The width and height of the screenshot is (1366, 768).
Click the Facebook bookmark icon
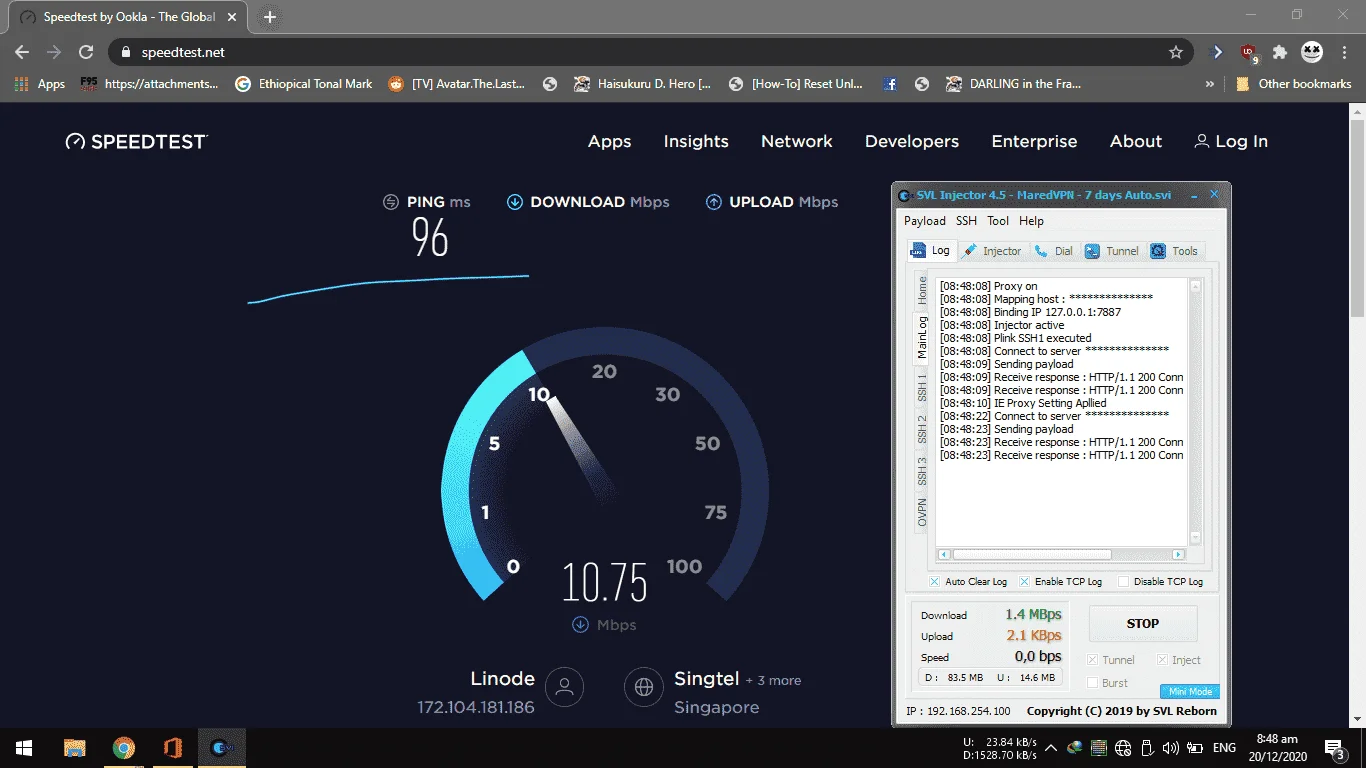pos(889,84)
